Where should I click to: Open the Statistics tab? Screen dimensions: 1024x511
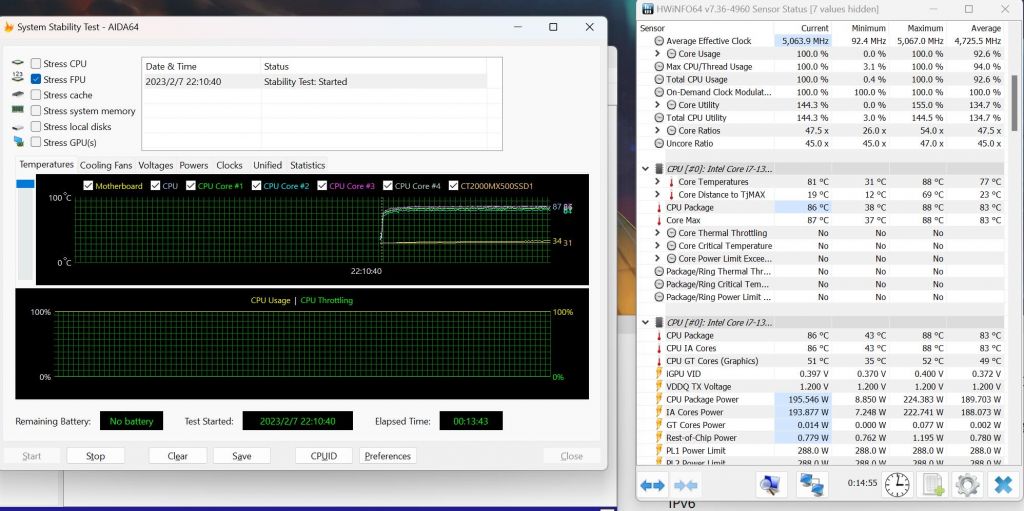tap(307, 165)
